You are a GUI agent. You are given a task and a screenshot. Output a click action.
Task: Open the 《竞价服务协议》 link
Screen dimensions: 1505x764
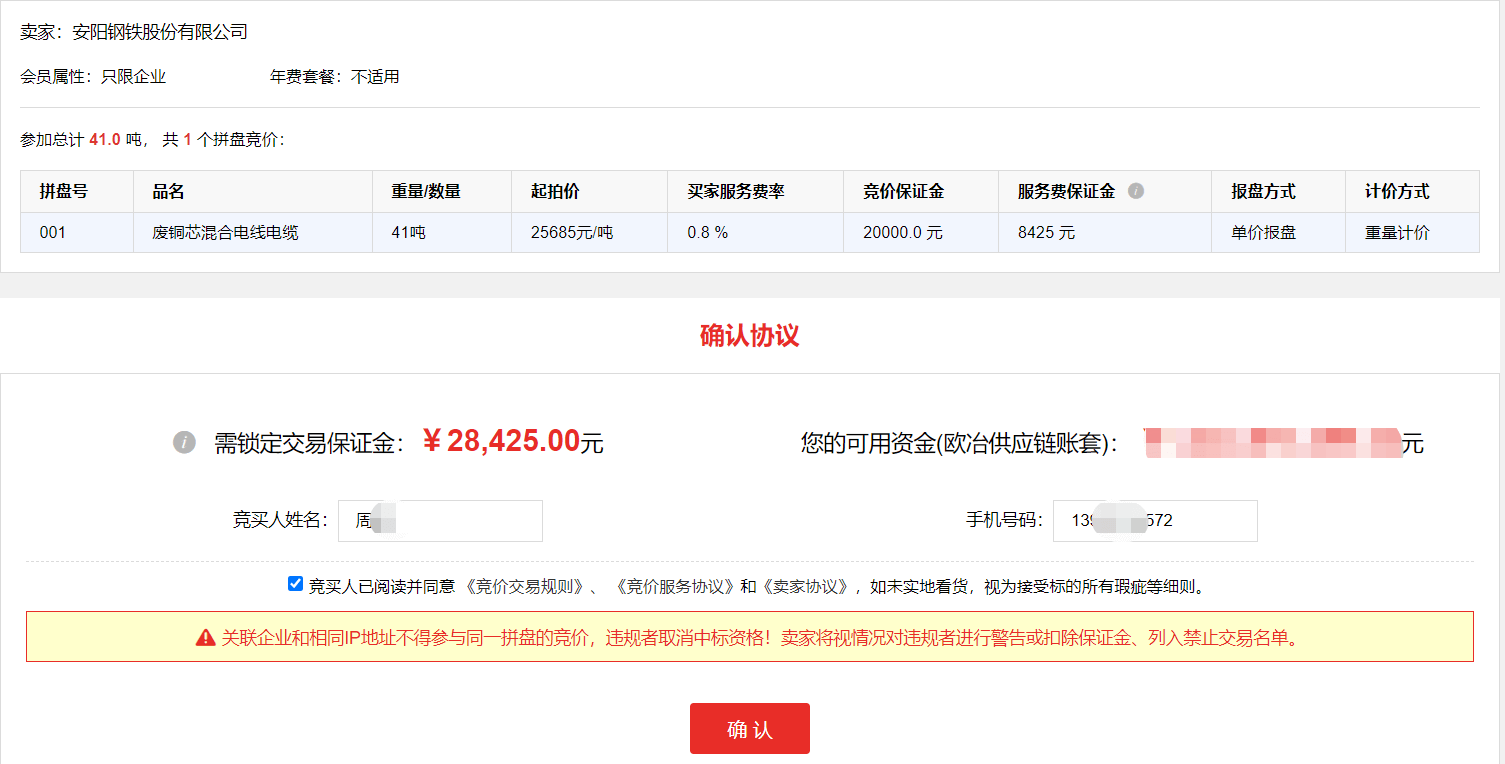674,587
